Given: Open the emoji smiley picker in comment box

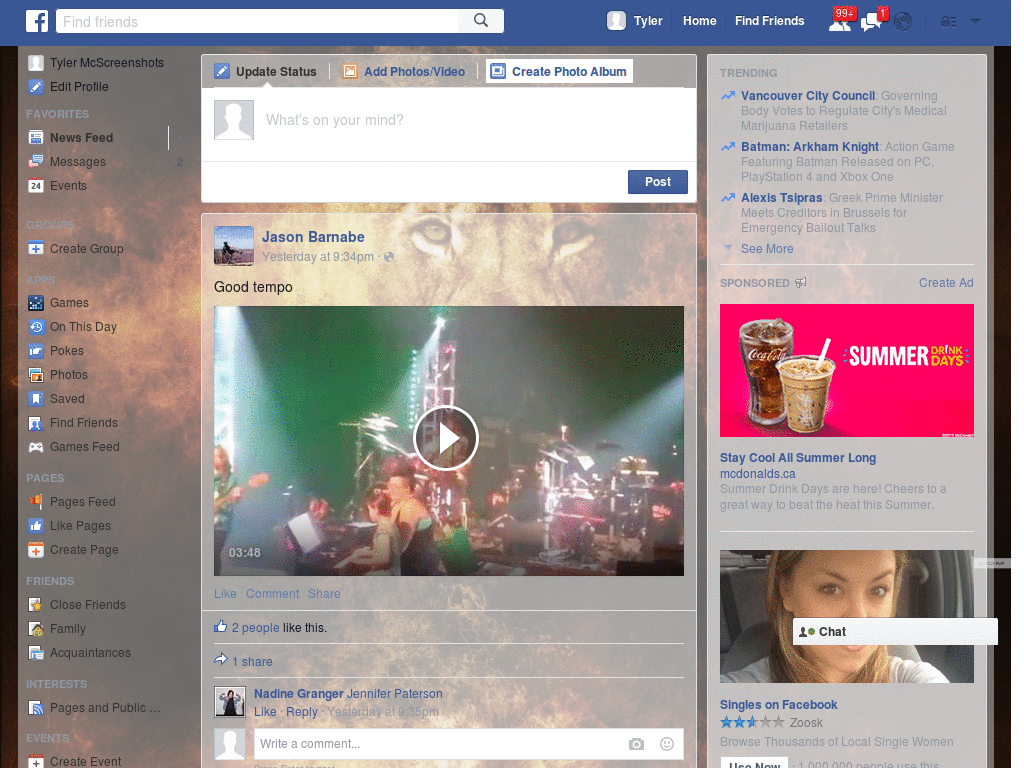Looking at the screenshot, I should pyautogui.click(x=667, y=744).
